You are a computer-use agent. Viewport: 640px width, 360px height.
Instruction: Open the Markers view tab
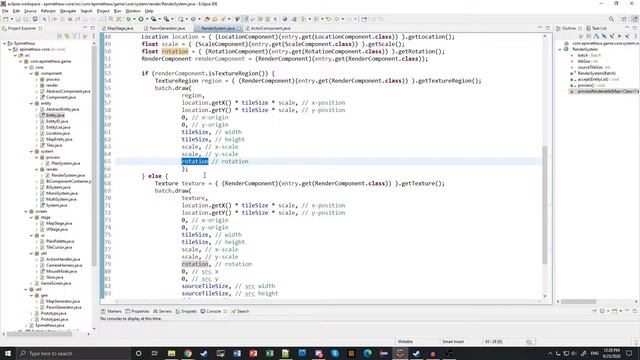point(111,311)
